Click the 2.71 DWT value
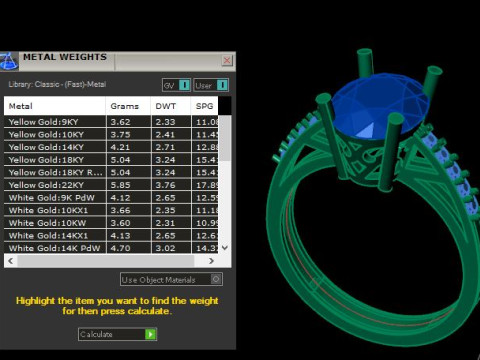 pyautogui.click(x=165, y=147)
